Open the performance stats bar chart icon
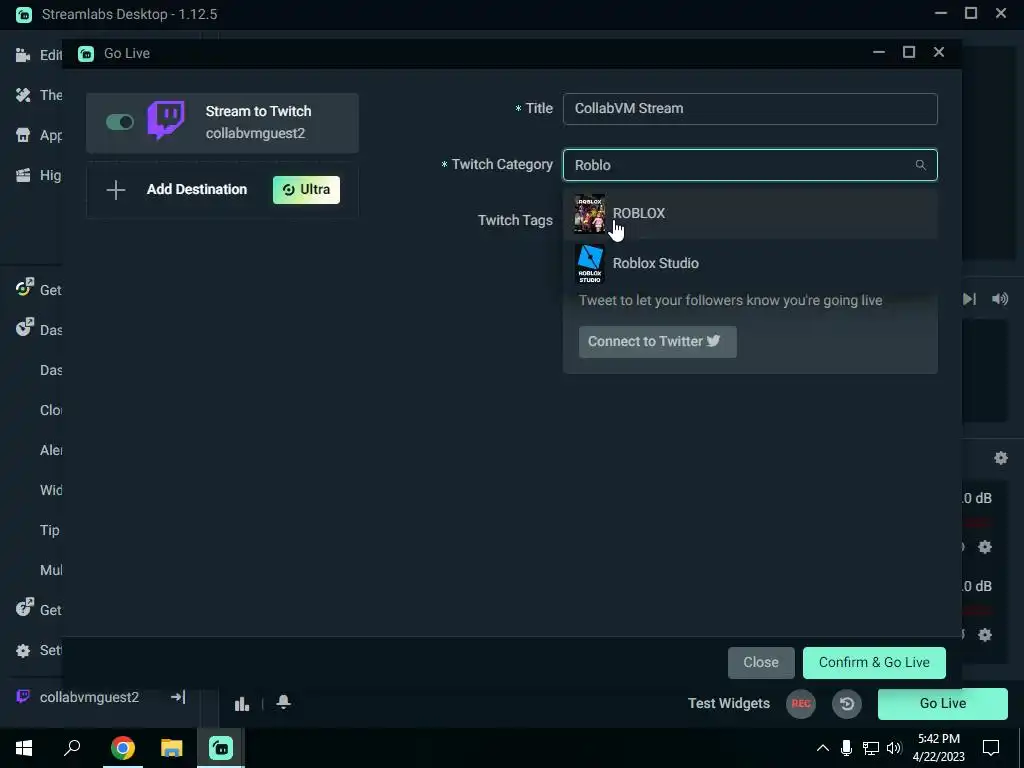Image resolution: width=1024 pixels, height=768 pixels. [x=242, y=703]
